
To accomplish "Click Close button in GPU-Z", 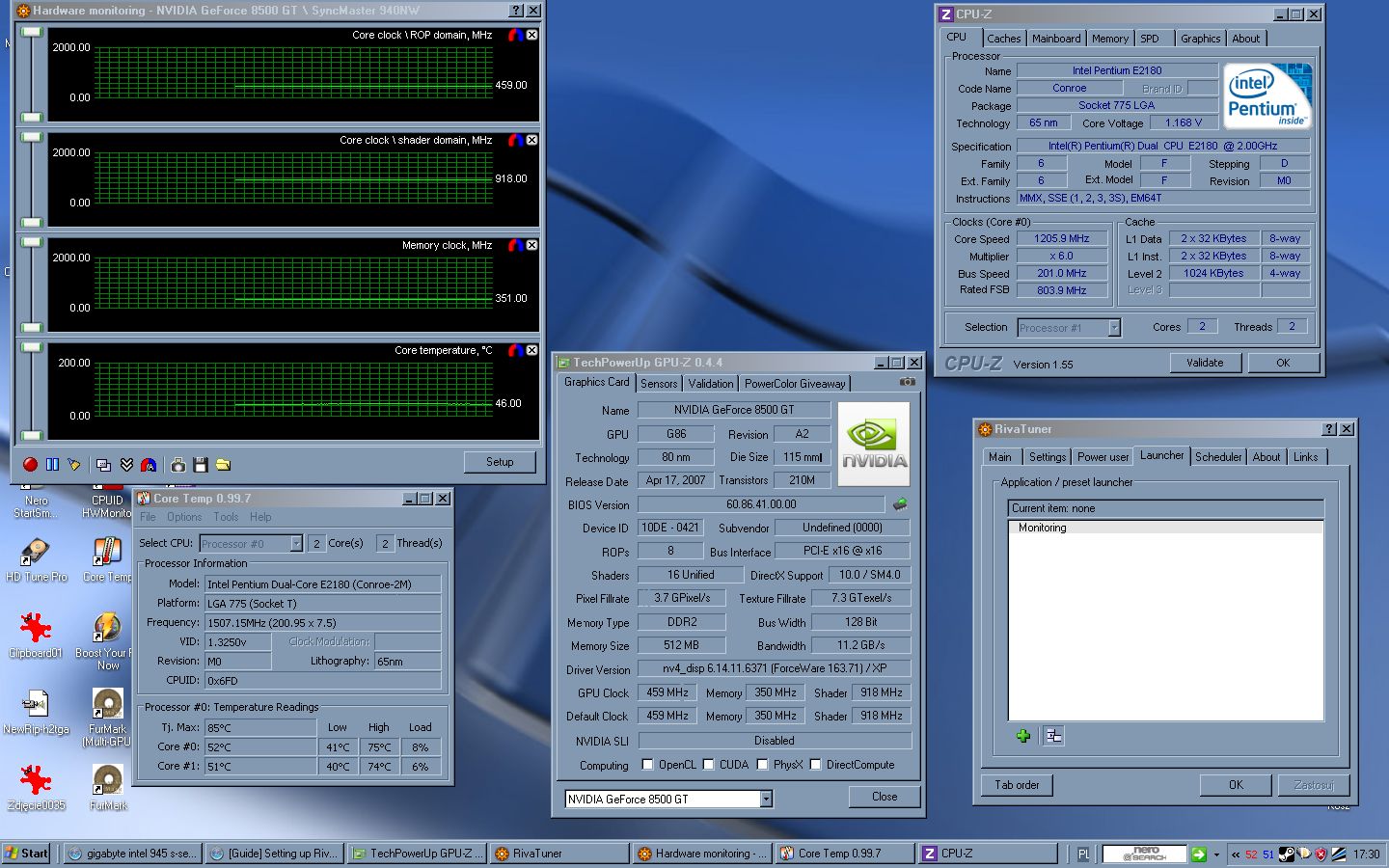I will point(885,797).
